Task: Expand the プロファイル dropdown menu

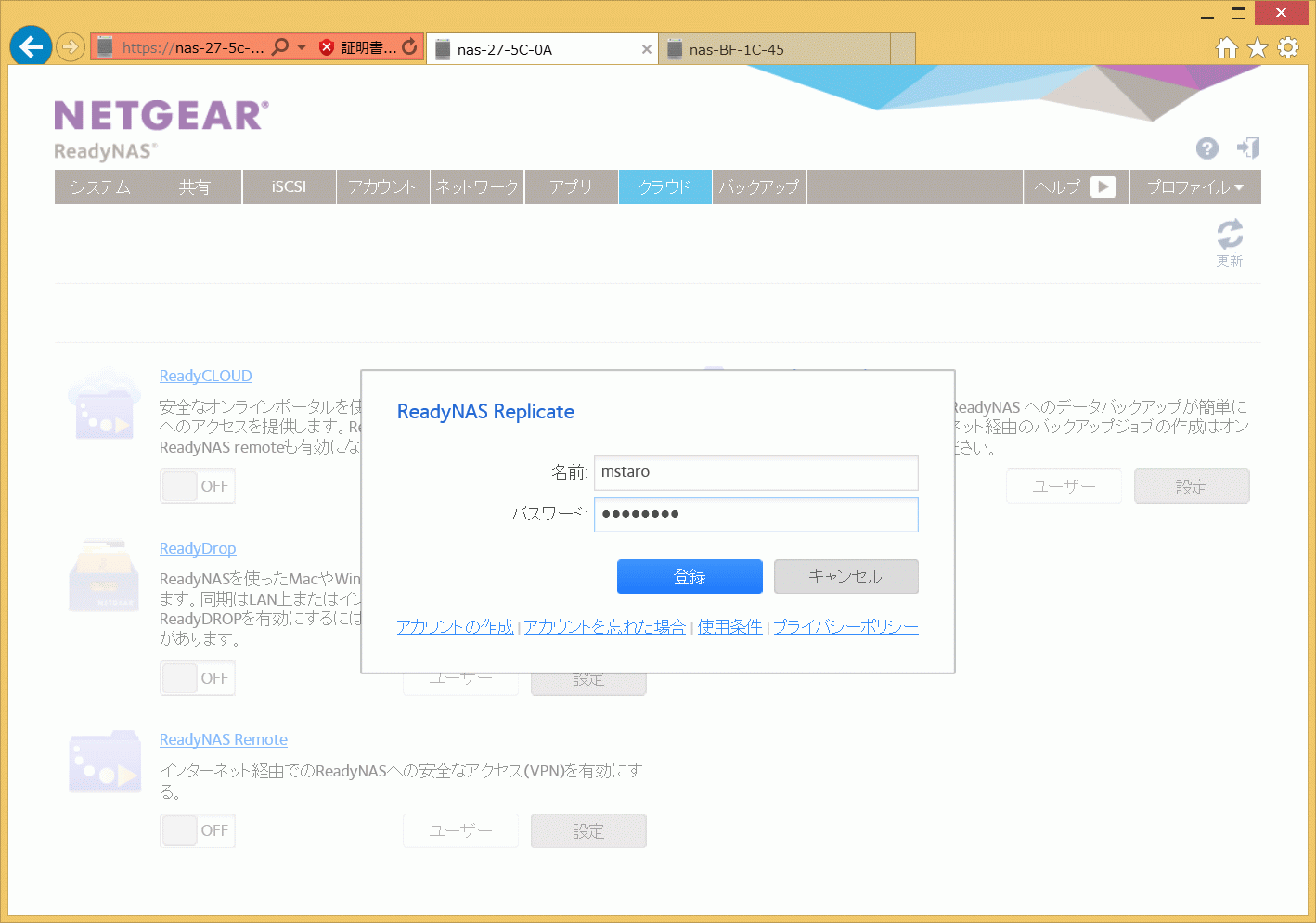Action: (1194, 186)
